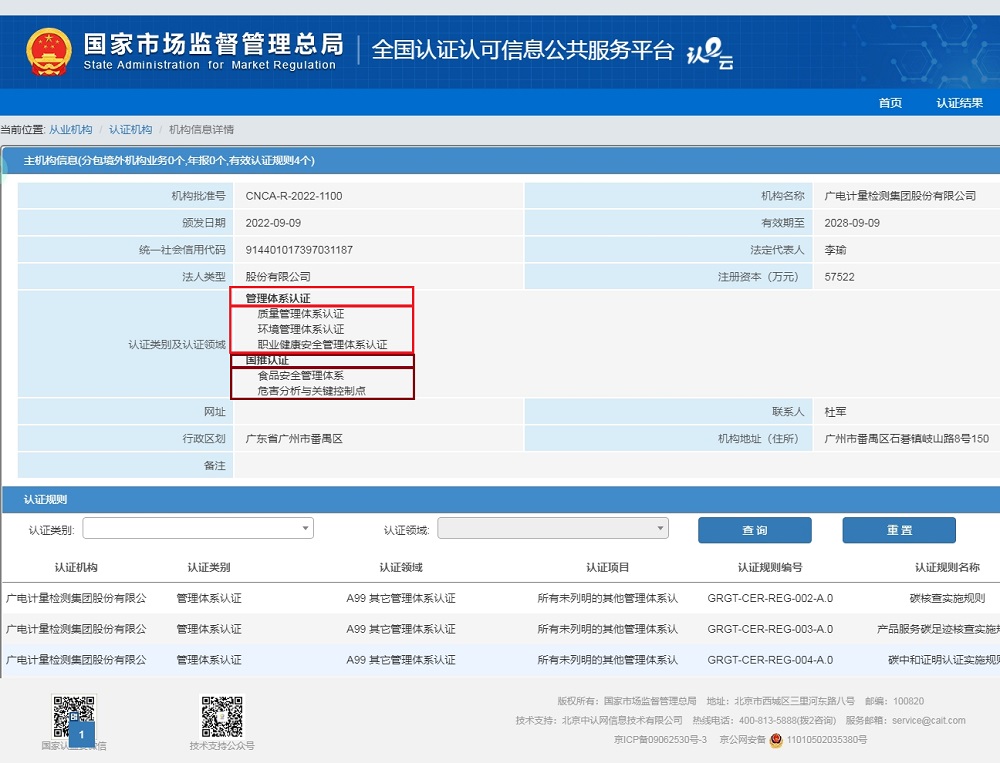Click the blue page number 1 badge
Image resolution: width=1000 pixels, height=763 pixels.
pos(81,735)
